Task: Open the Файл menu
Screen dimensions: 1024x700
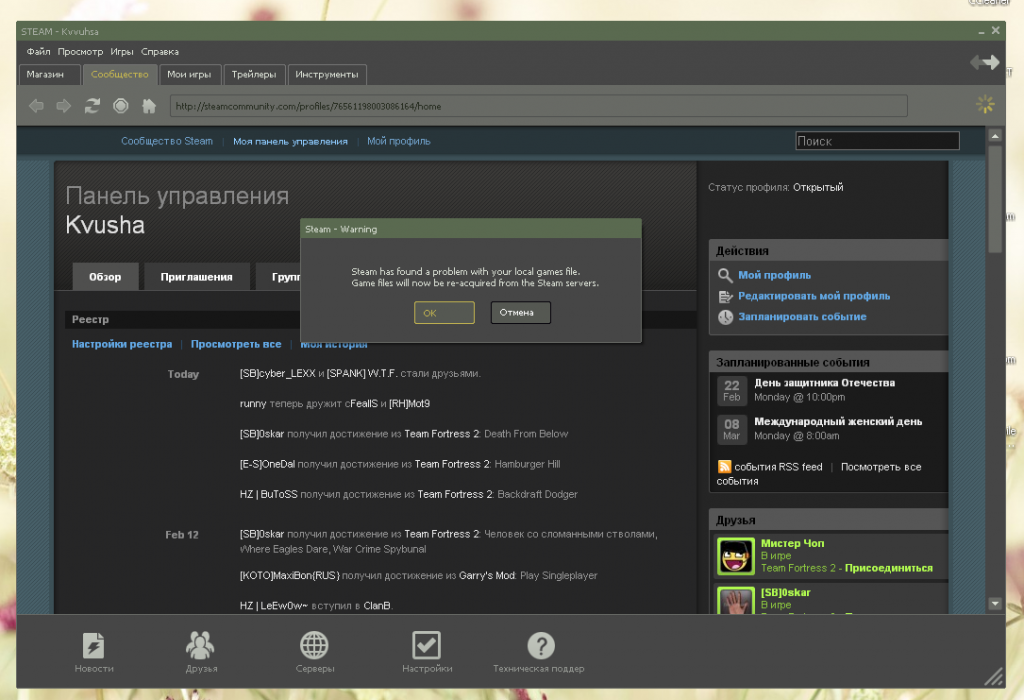Action: (x=39, y=52)
